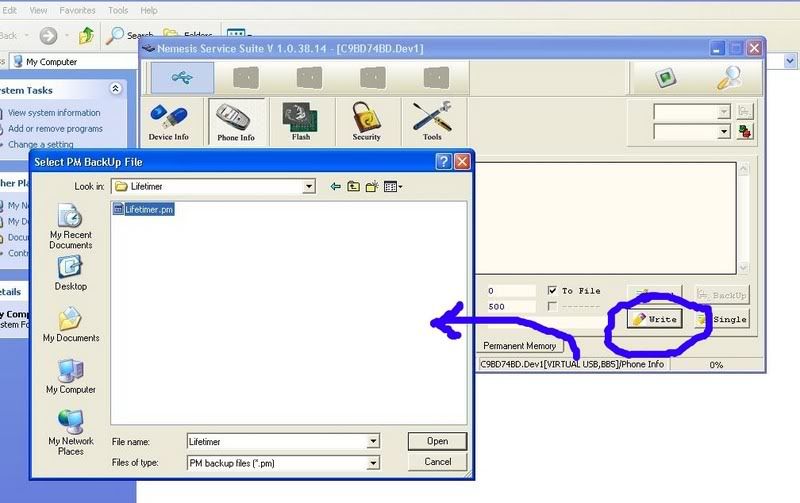Select the Lifetimer.pm file

143,209
